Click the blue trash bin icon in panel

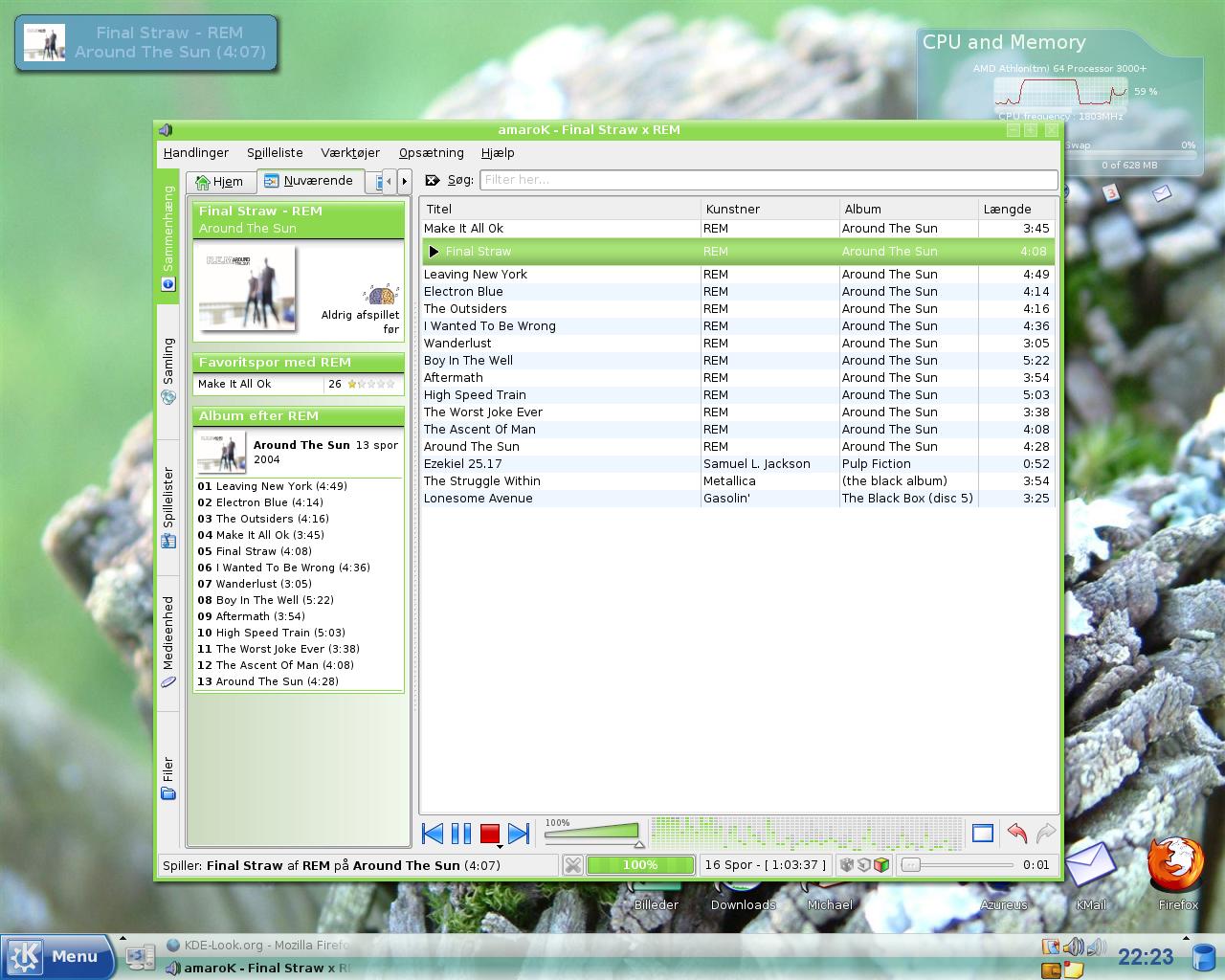[1203, 957]
